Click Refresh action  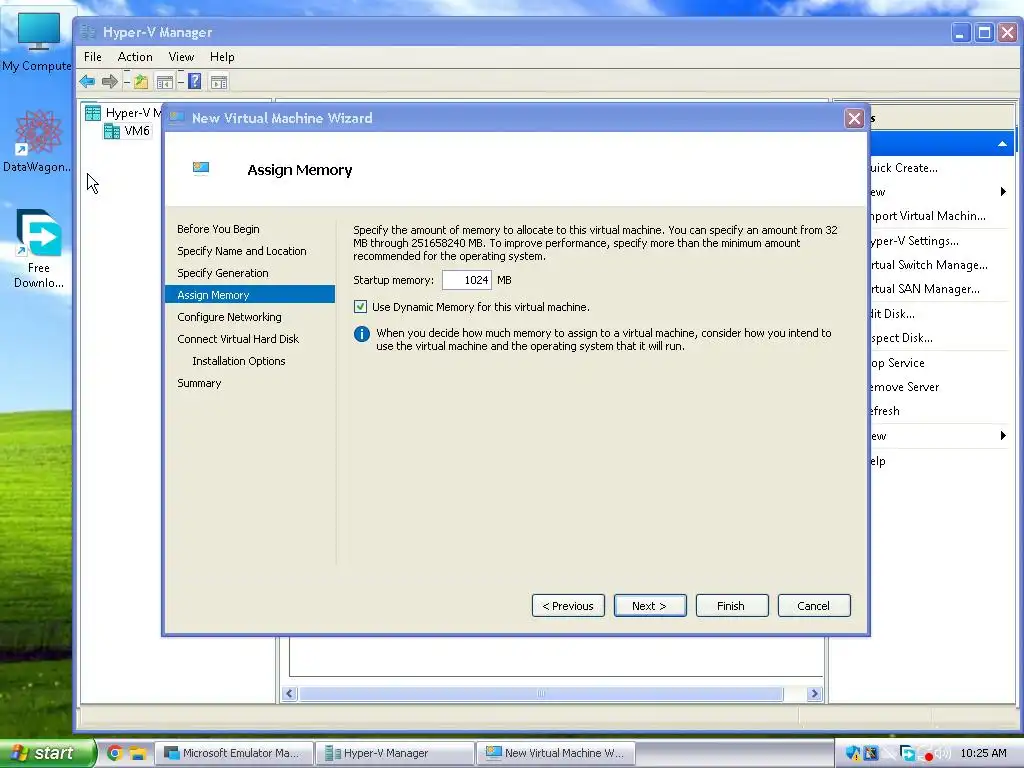tap(885, 411)
